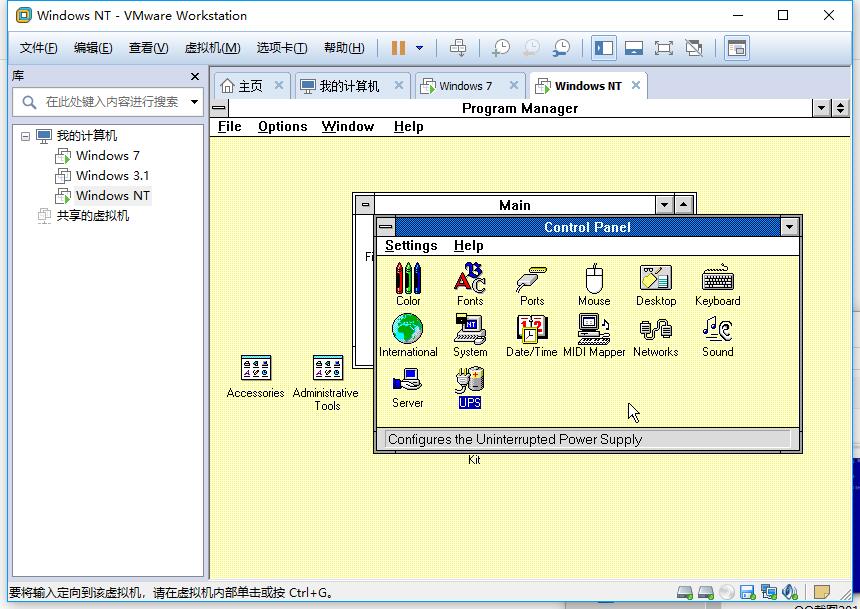Screen dimensions: 860x609
Task: Open the Help menu in Control Panel
Action: click(468, 245)
